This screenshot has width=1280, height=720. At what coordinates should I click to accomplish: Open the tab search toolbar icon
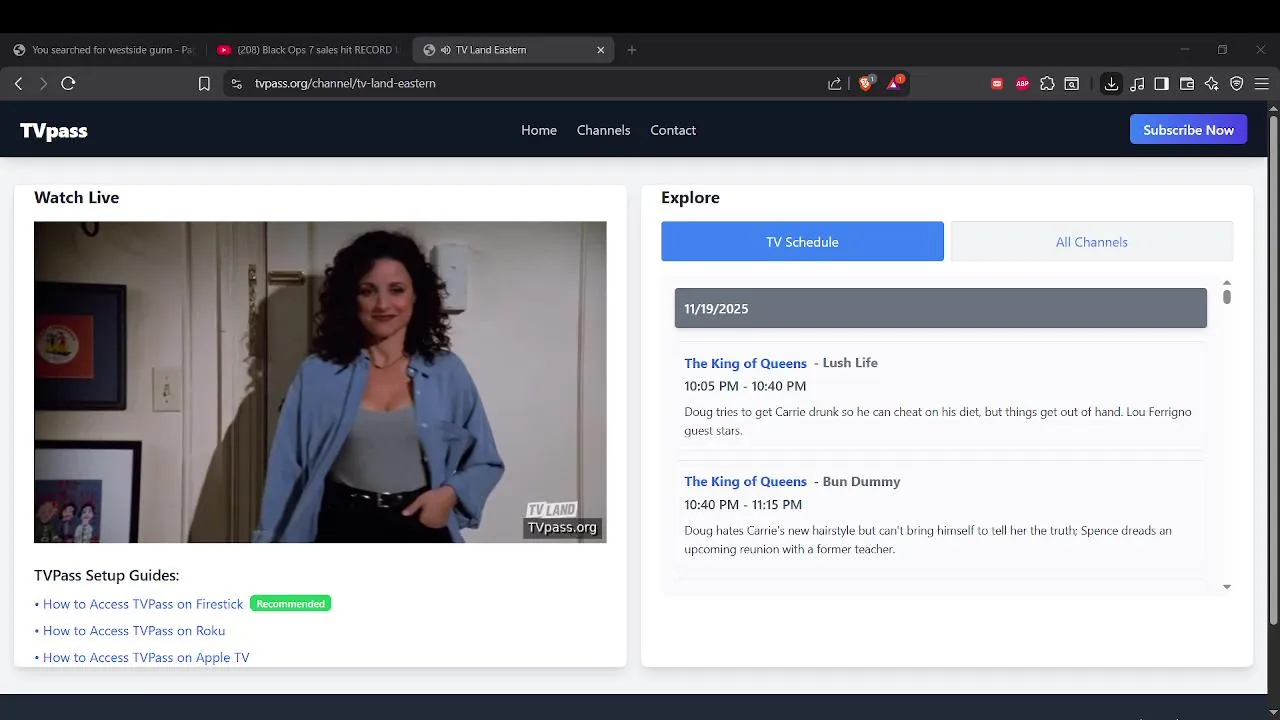(x=1072, y=84)
